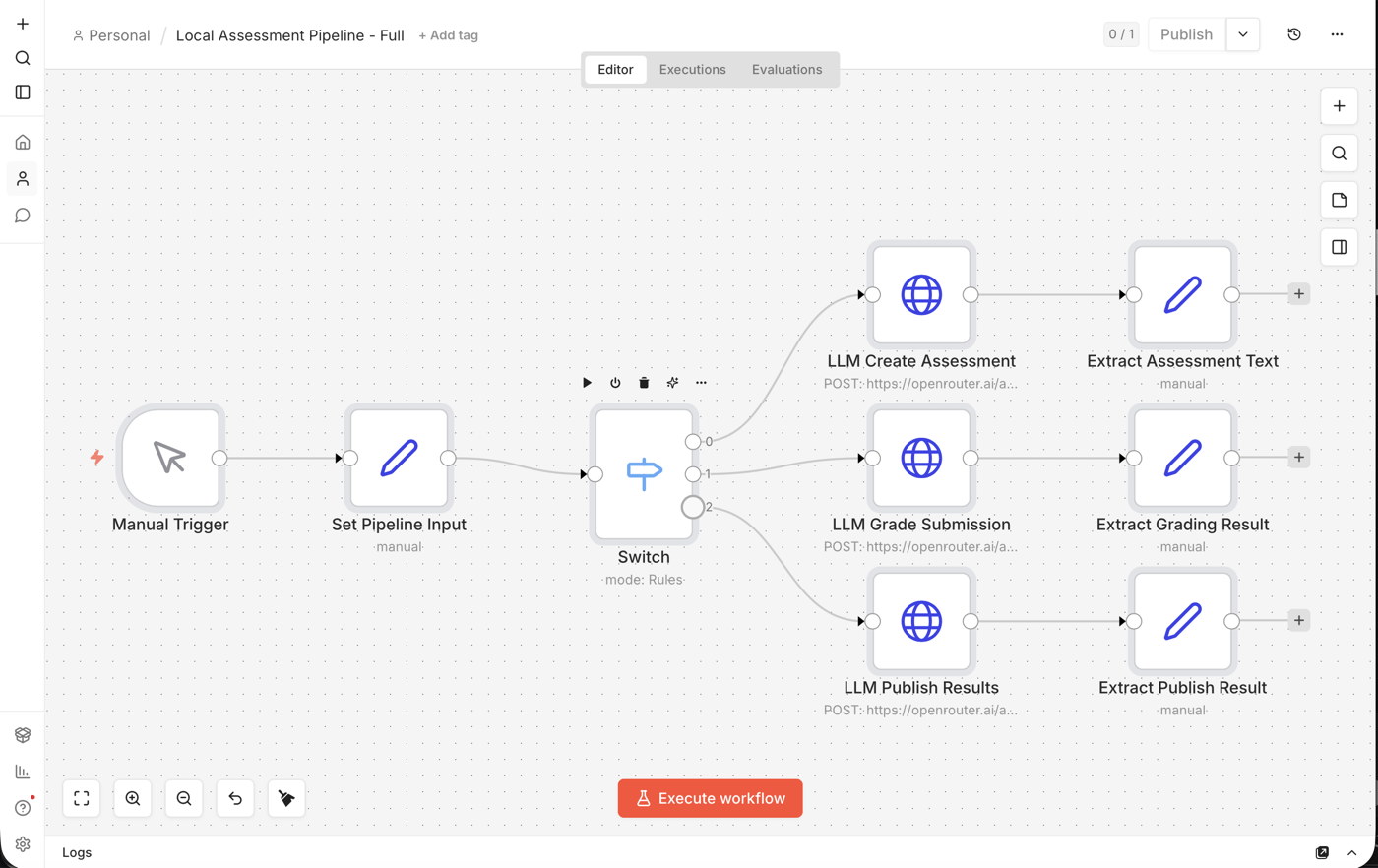Viewport: 1378px width, 868px height.
Task: Pop out the Logs panel icon
Action: (1322, 853)
